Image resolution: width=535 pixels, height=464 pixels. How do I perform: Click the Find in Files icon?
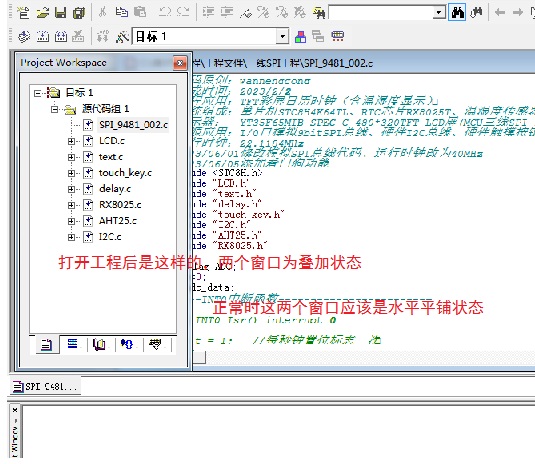[x=319, y=13]
